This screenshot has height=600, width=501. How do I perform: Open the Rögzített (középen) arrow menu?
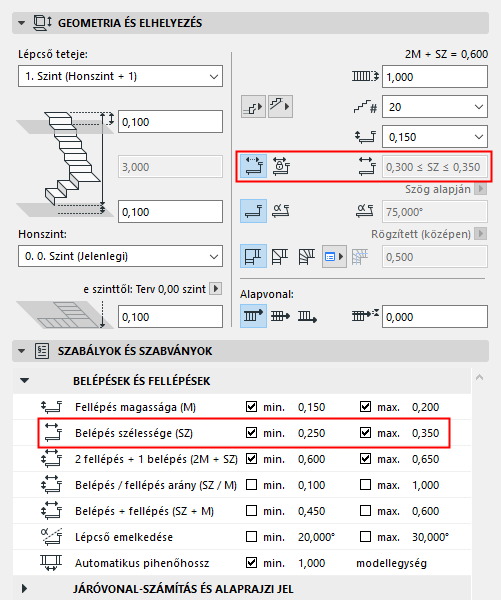481,233
